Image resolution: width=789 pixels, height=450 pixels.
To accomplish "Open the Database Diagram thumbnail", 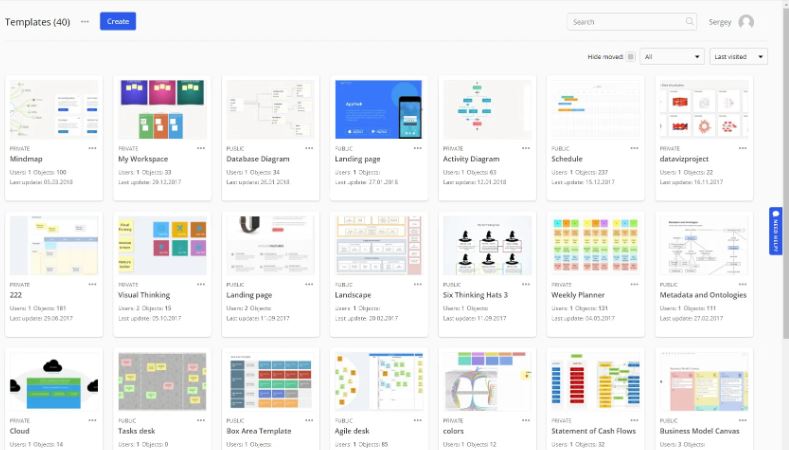I will pyautogui.click(x=270, y=109).
